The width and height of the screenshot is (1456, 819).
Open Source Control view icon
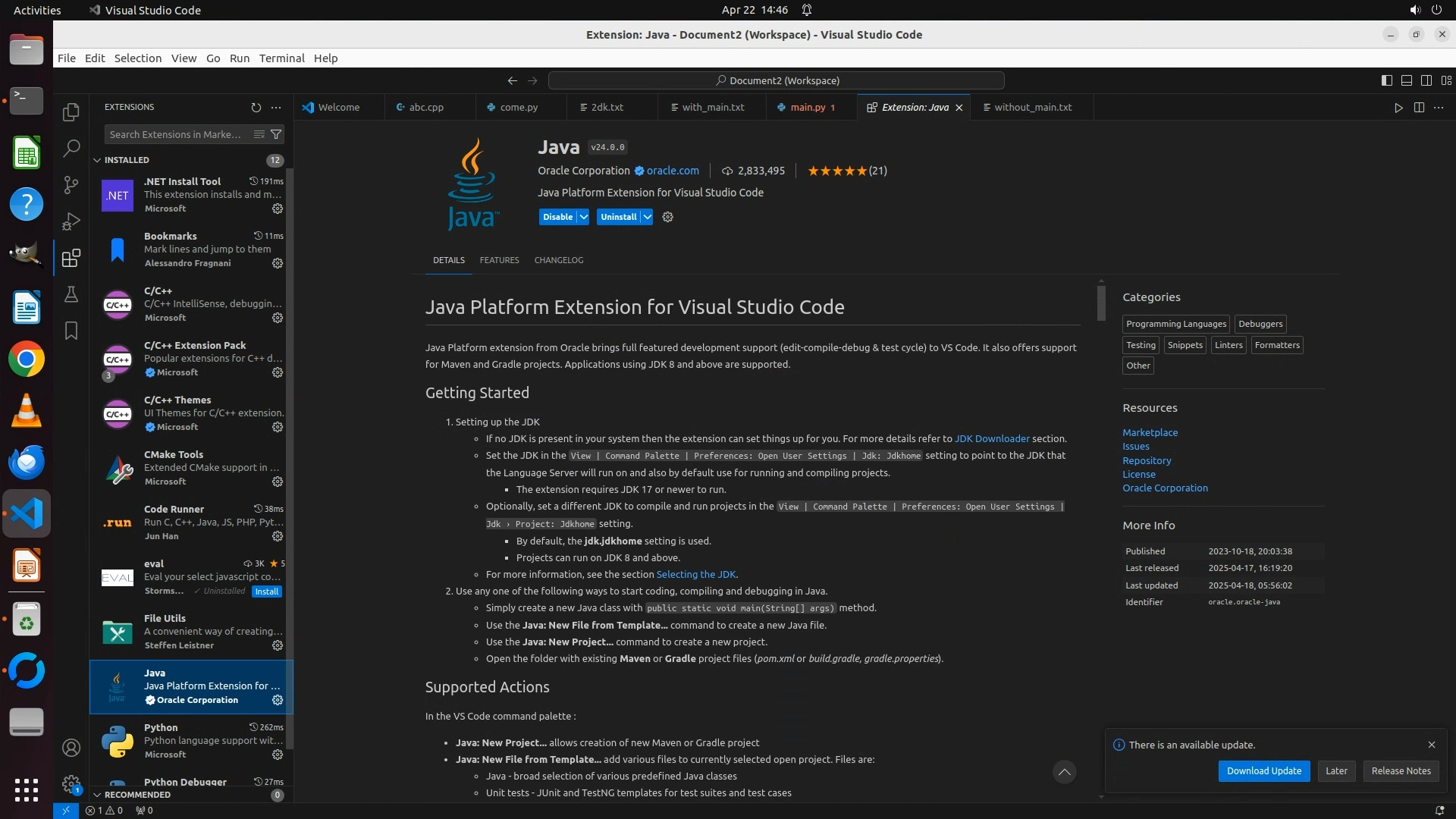tap(71, 185)
